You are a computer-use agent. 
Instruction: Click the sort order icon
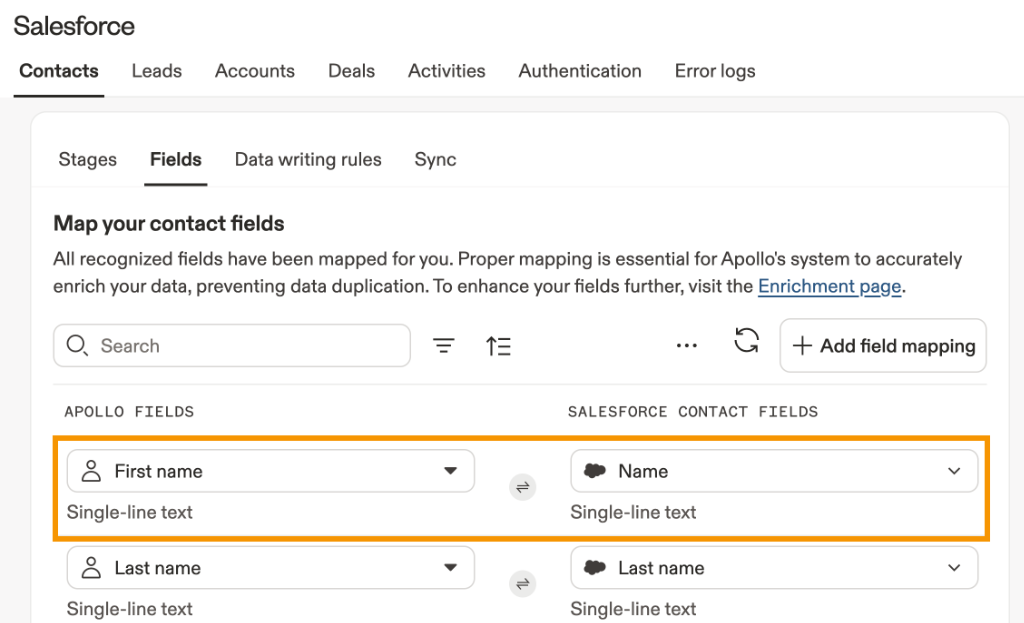(498, 345)
